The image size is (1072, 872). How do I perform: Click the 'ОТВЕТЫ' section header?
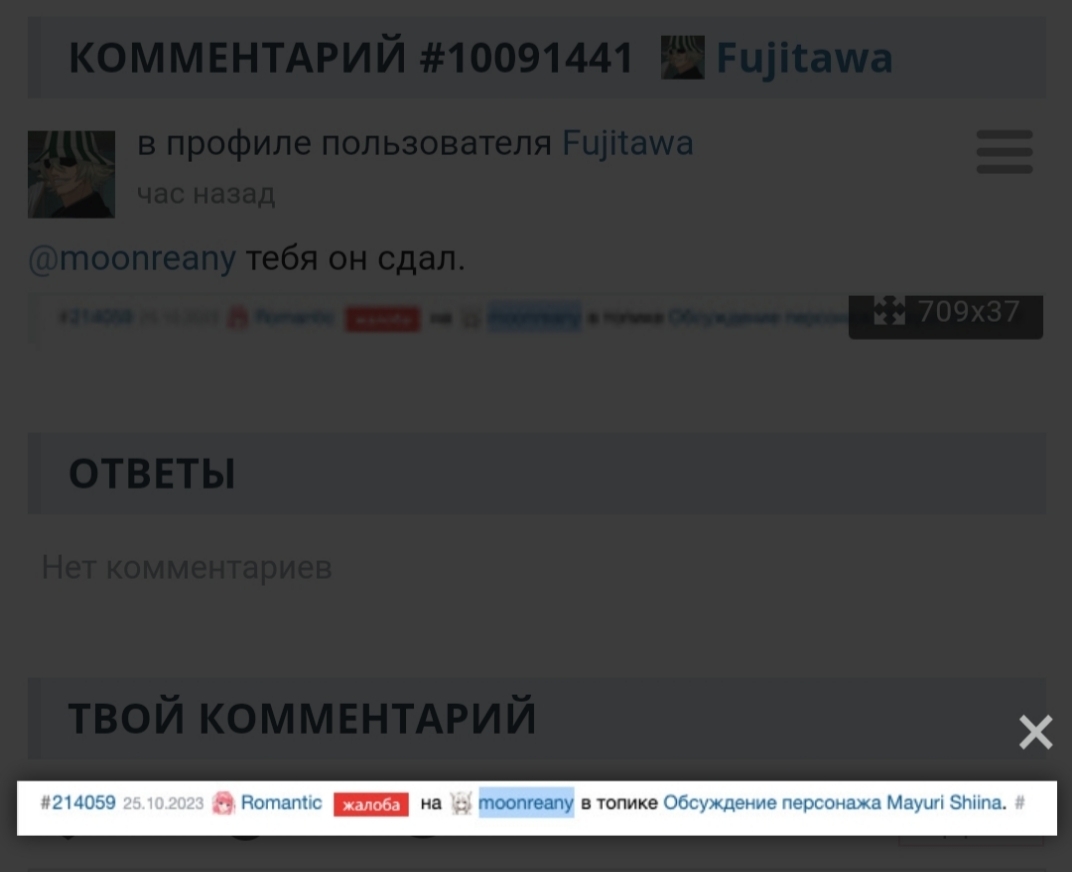click(x=152, y=473)
